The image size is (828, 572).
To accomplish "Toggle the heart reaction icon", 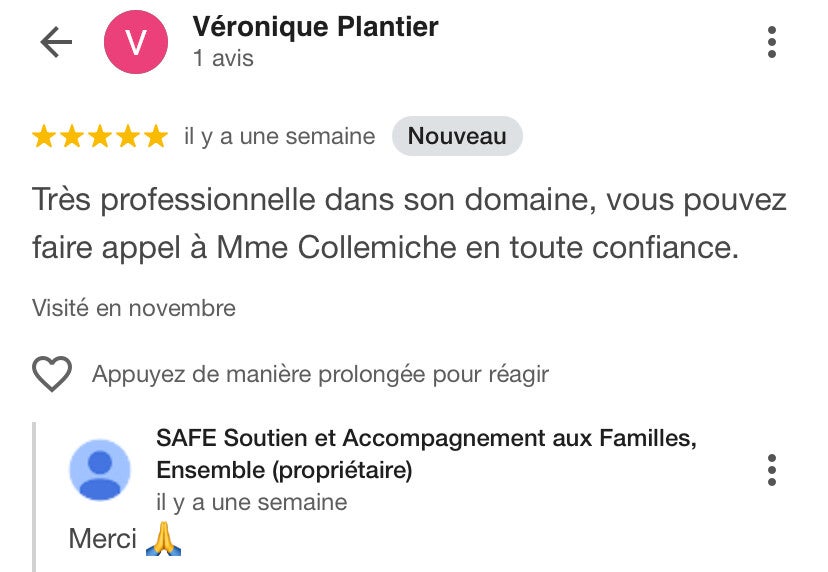I will tap(52, 375).
